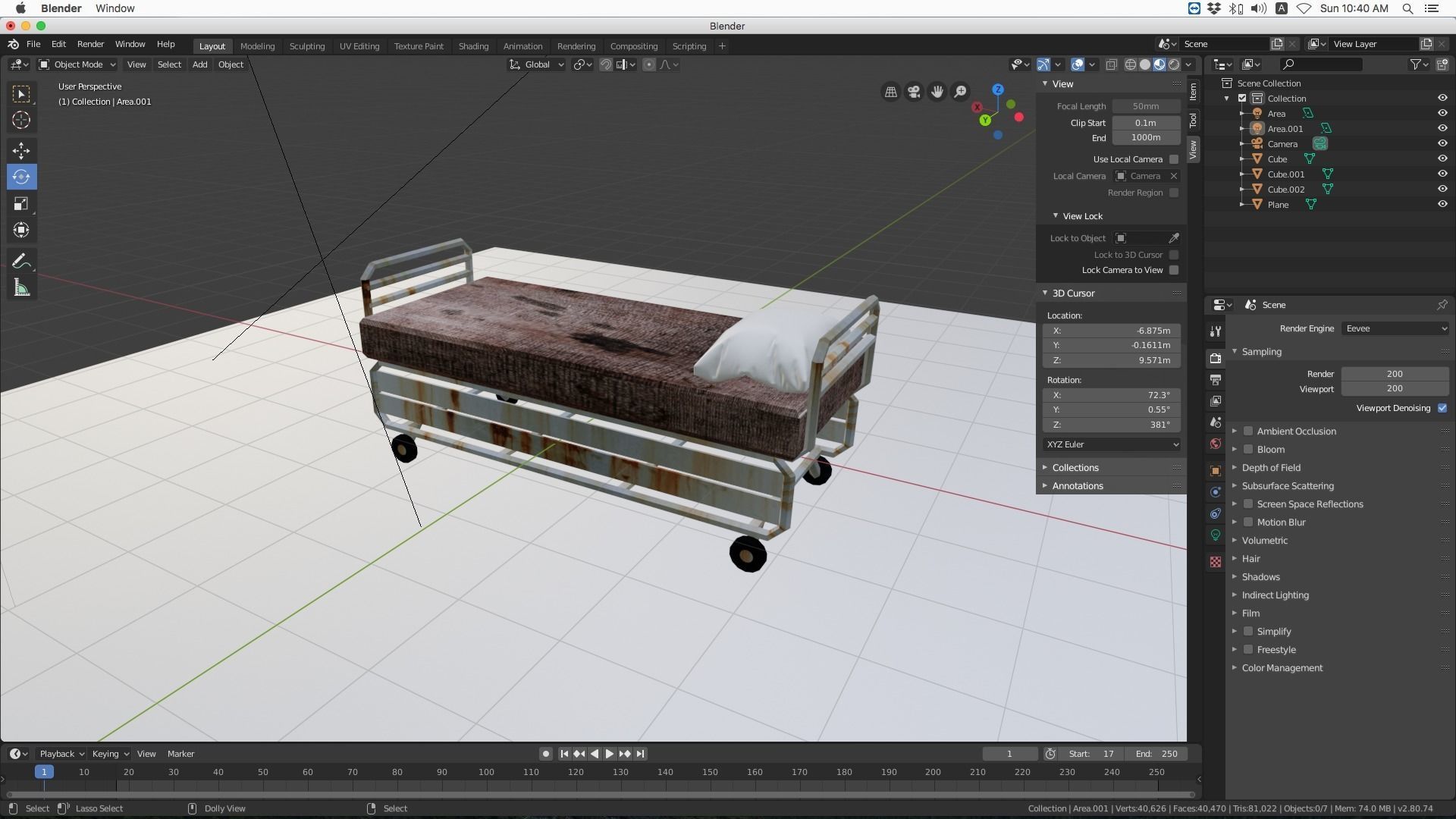This screenshot has width=1456, height=819.
Task: Open the Keying popover in timeline
Action: (x=110, y=754)
